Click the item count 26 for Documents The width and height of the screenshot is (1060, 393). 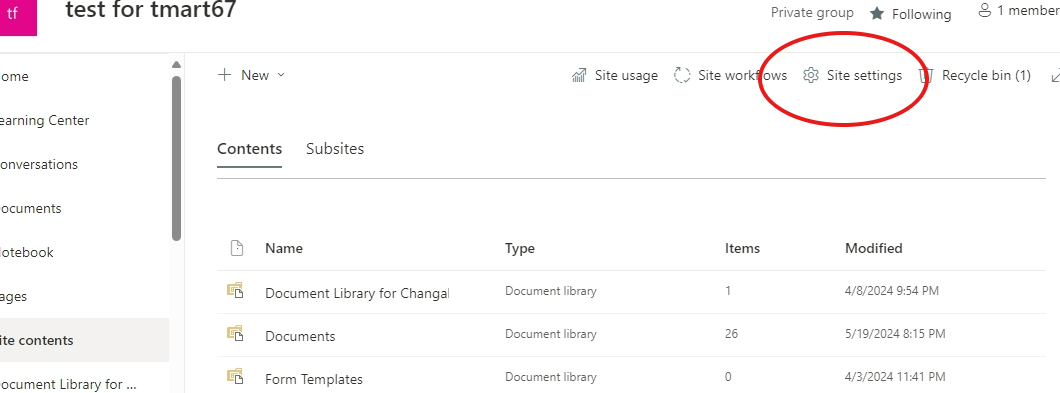point(731,333)
